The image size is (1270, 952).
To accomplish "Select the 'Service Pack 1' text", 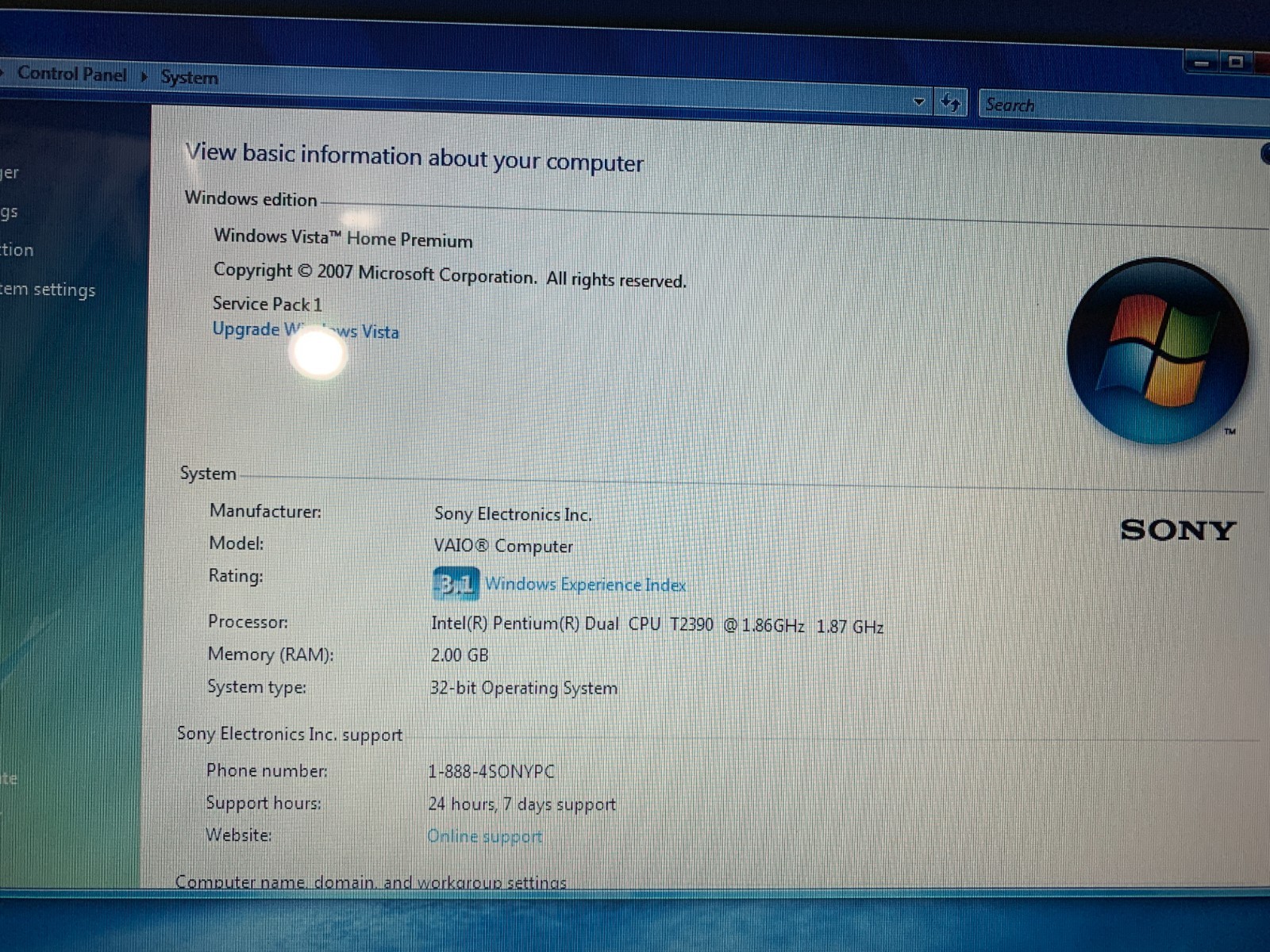I will pyautogui.click(x=267, y=304).
